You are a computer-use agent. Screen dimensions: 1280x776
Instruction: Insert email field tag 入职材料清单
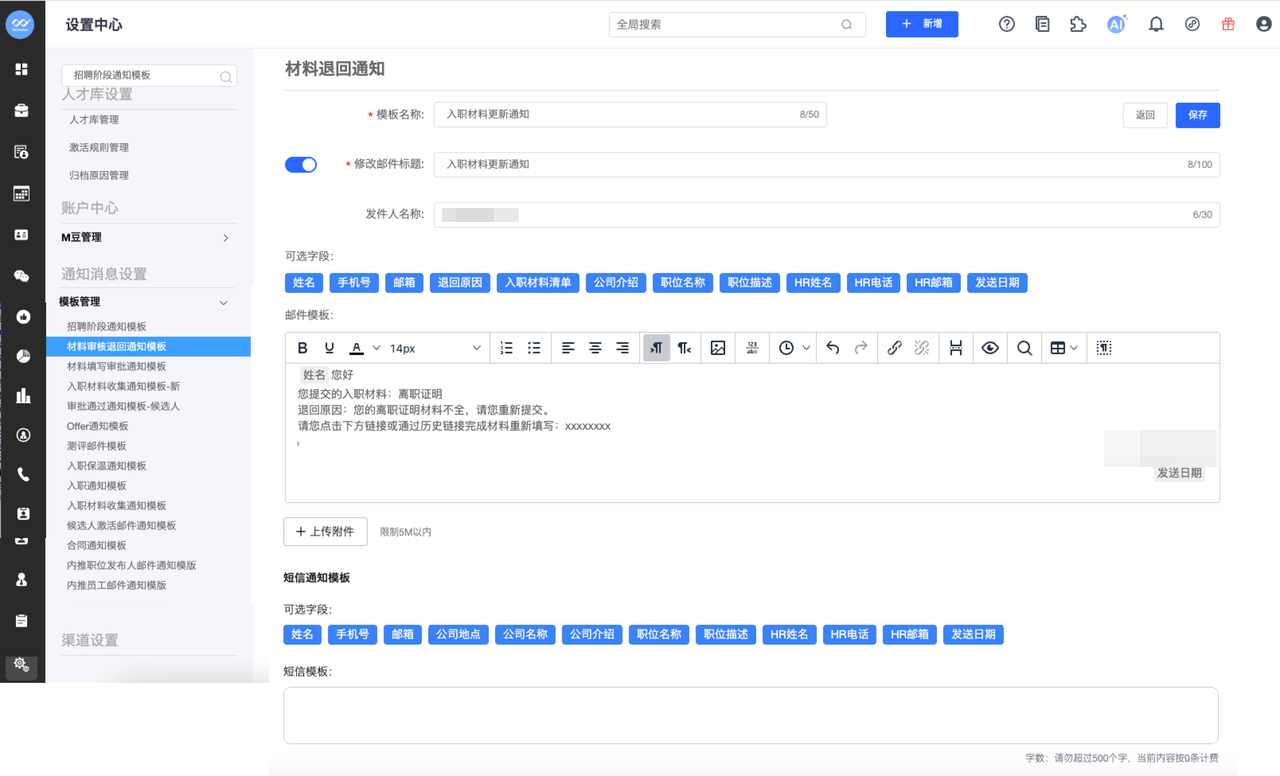pos(538,283)
